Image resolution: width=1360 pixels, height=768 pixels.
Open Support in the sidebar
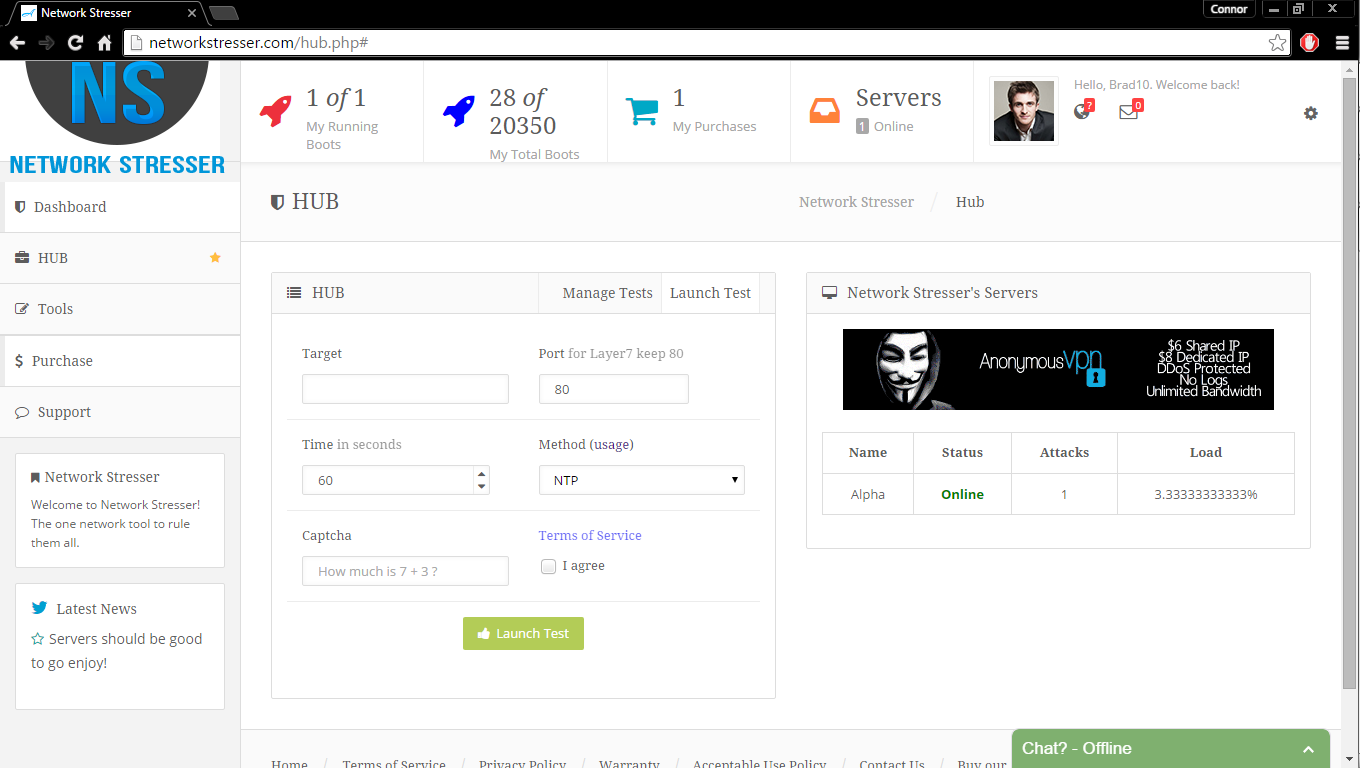pyautogui.click(x=120, y=412)
